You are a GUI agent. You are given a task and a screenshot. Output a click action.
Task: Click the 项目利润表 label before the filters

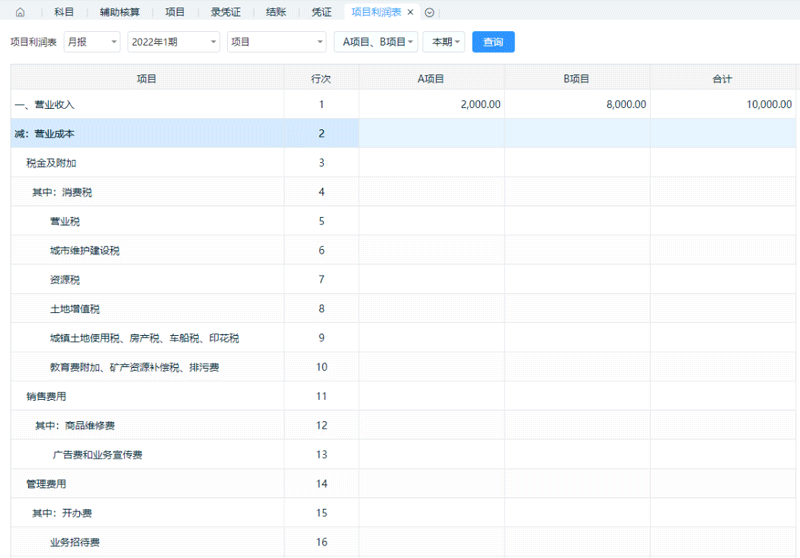(33, 42)
